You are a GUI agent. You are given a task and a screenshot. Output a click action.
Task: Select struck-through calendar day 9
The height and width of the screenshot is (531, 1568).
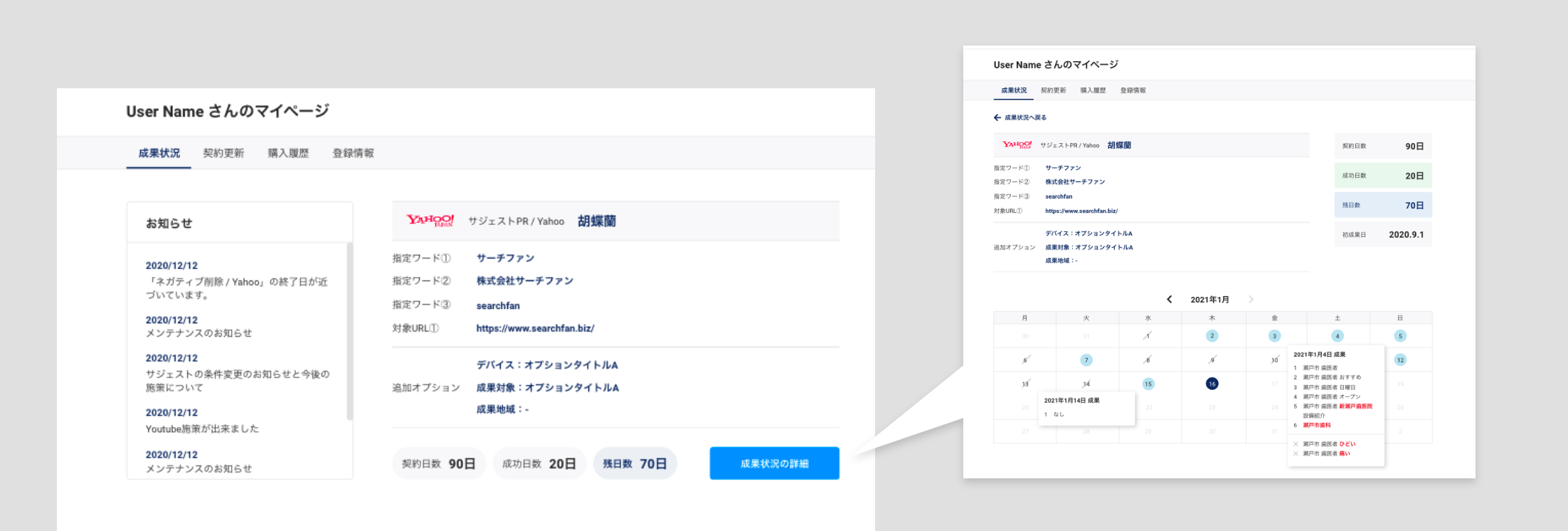pos(1212,360)
